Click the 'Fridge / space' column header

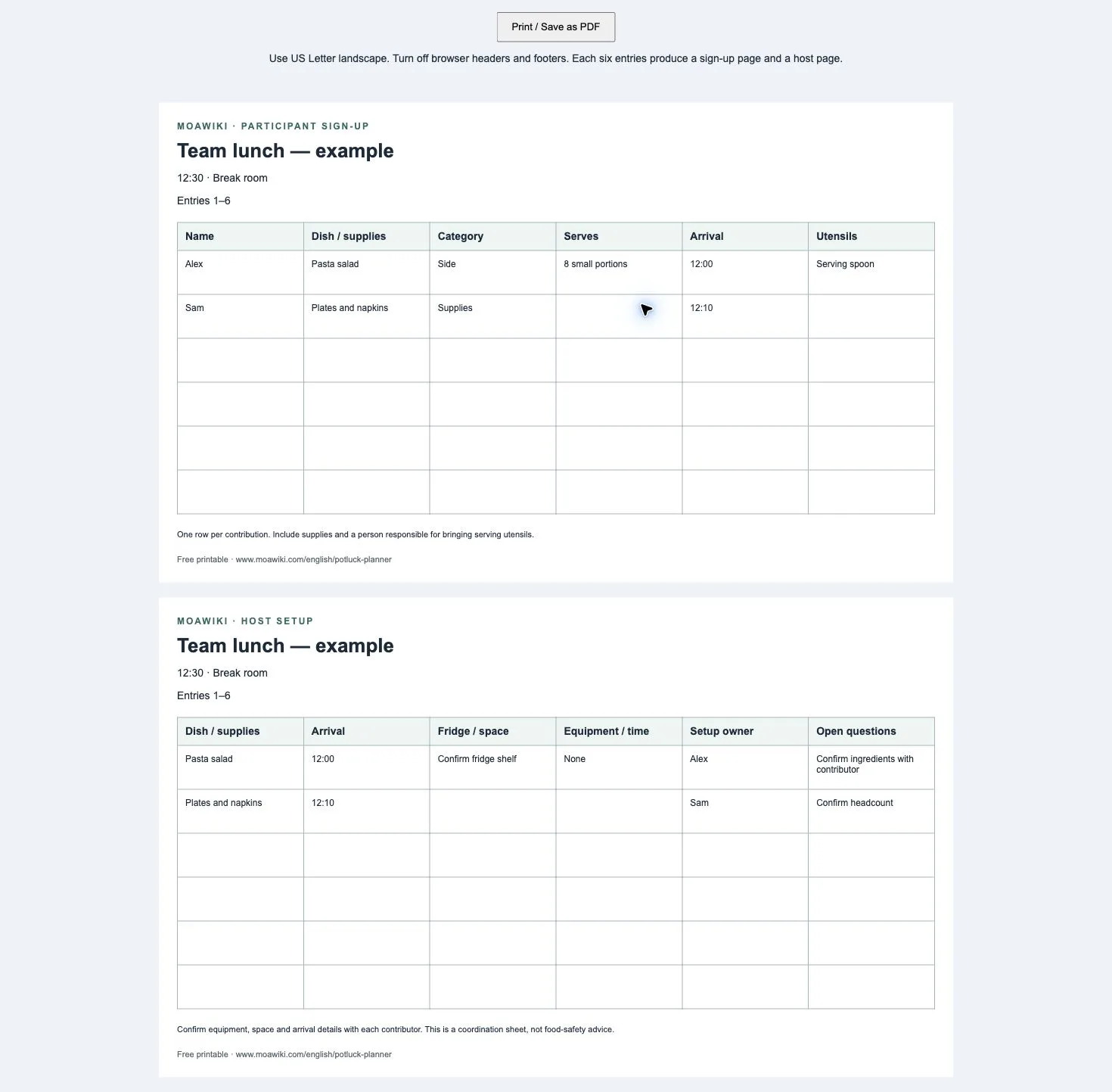492,731
